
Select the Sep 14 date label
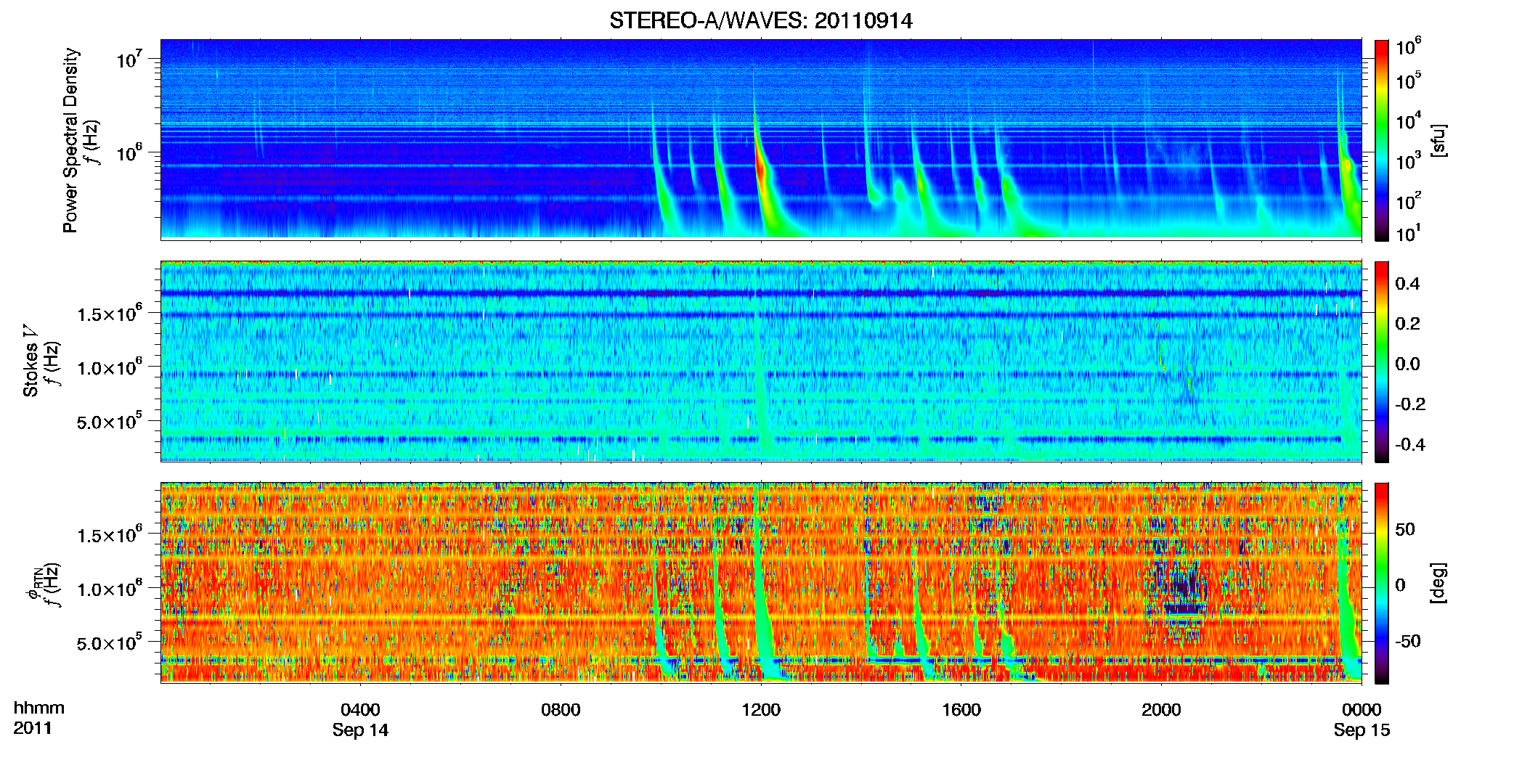tap(360, 730)
